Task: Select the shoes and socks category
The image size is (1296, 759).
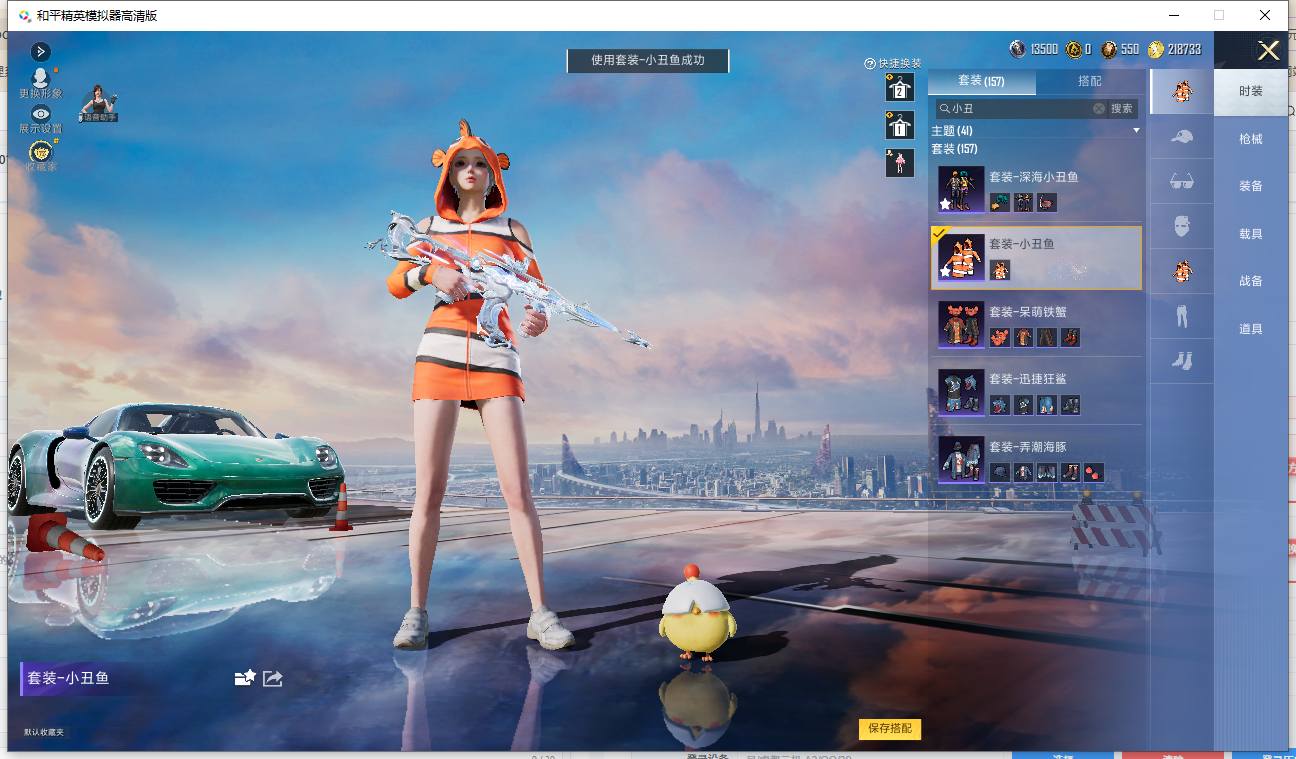Action: (1182, 360)
